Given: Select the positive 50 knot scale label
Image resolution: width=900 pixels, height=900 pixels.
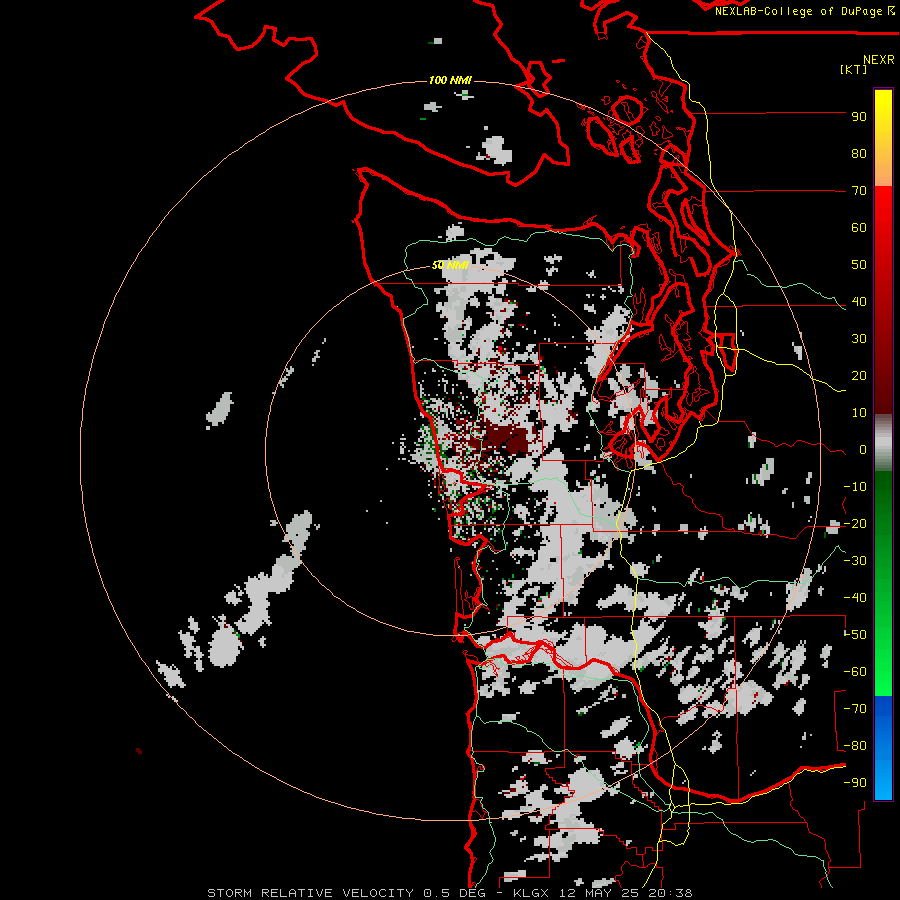Looking at the screenshot, I should click(x=859, y=265).
